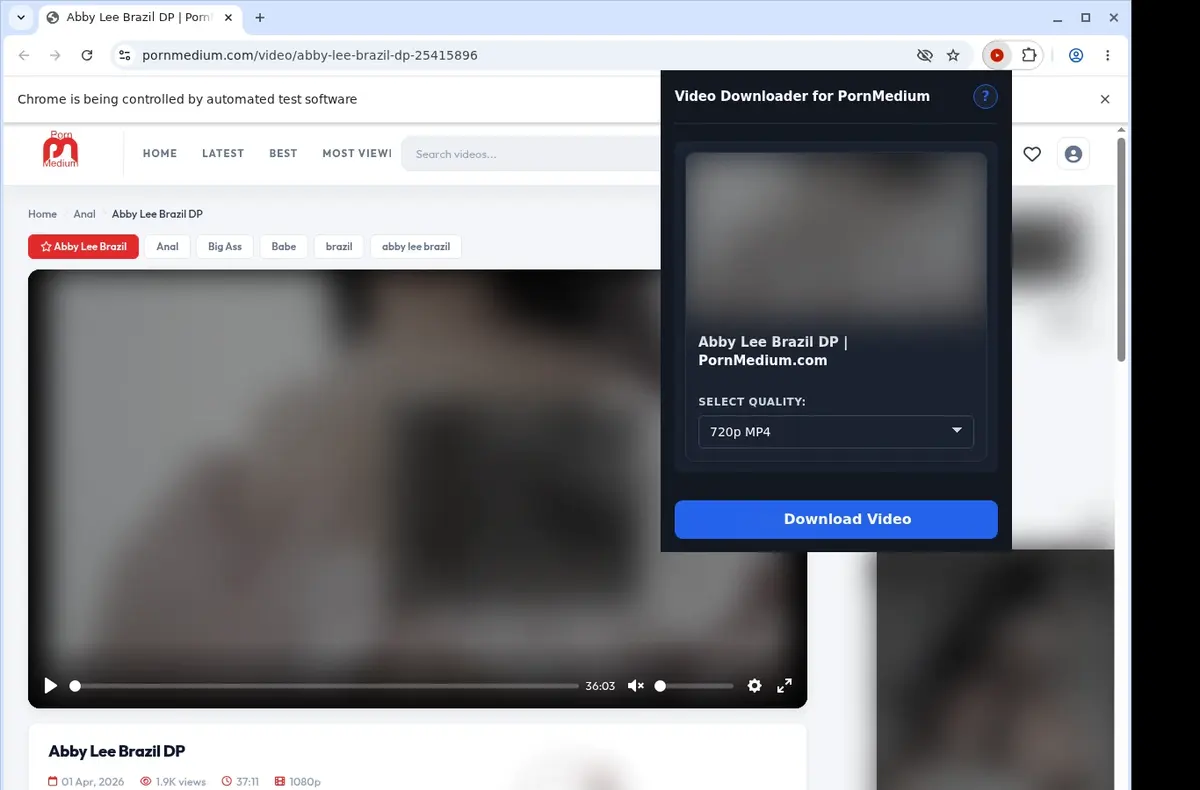This screenshot has height=790, width=1200.
Task: Open the MOST VIEWED navigation item
Action: [356, 153]
